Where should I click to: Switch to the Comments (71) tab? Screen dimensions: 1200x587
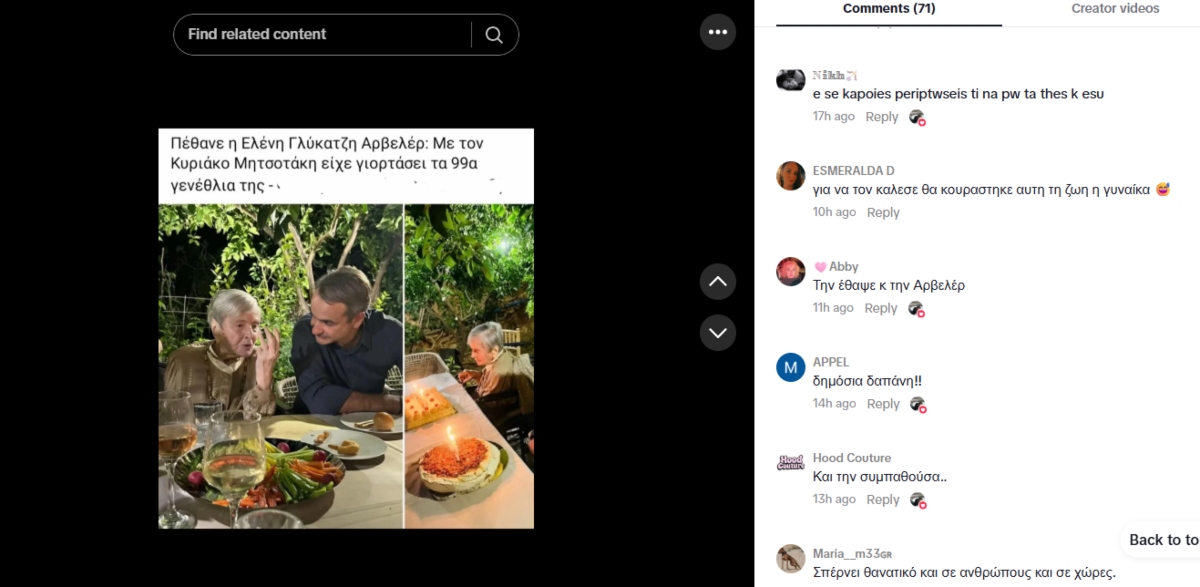click(x=889, y=9)
